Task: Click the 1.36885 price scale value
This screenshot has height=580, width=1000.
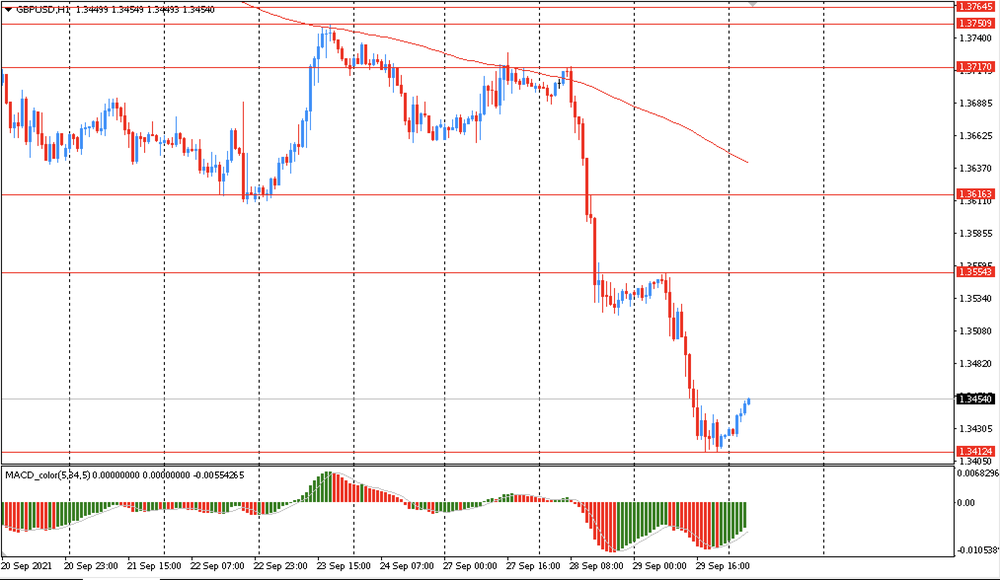Action: 976,103
